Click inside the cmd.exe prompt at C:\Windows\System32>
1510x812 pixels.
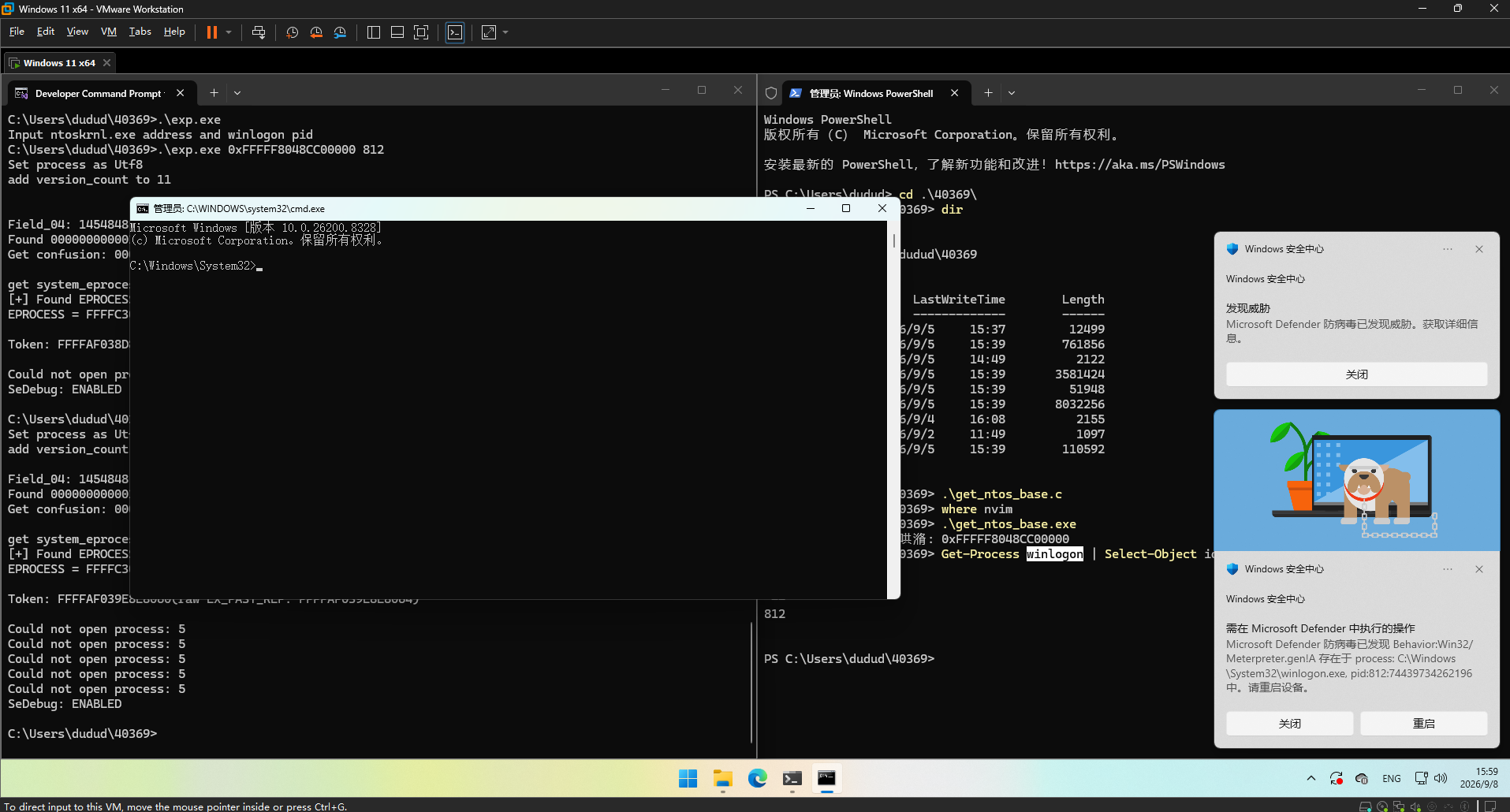(x=196, y=266)
